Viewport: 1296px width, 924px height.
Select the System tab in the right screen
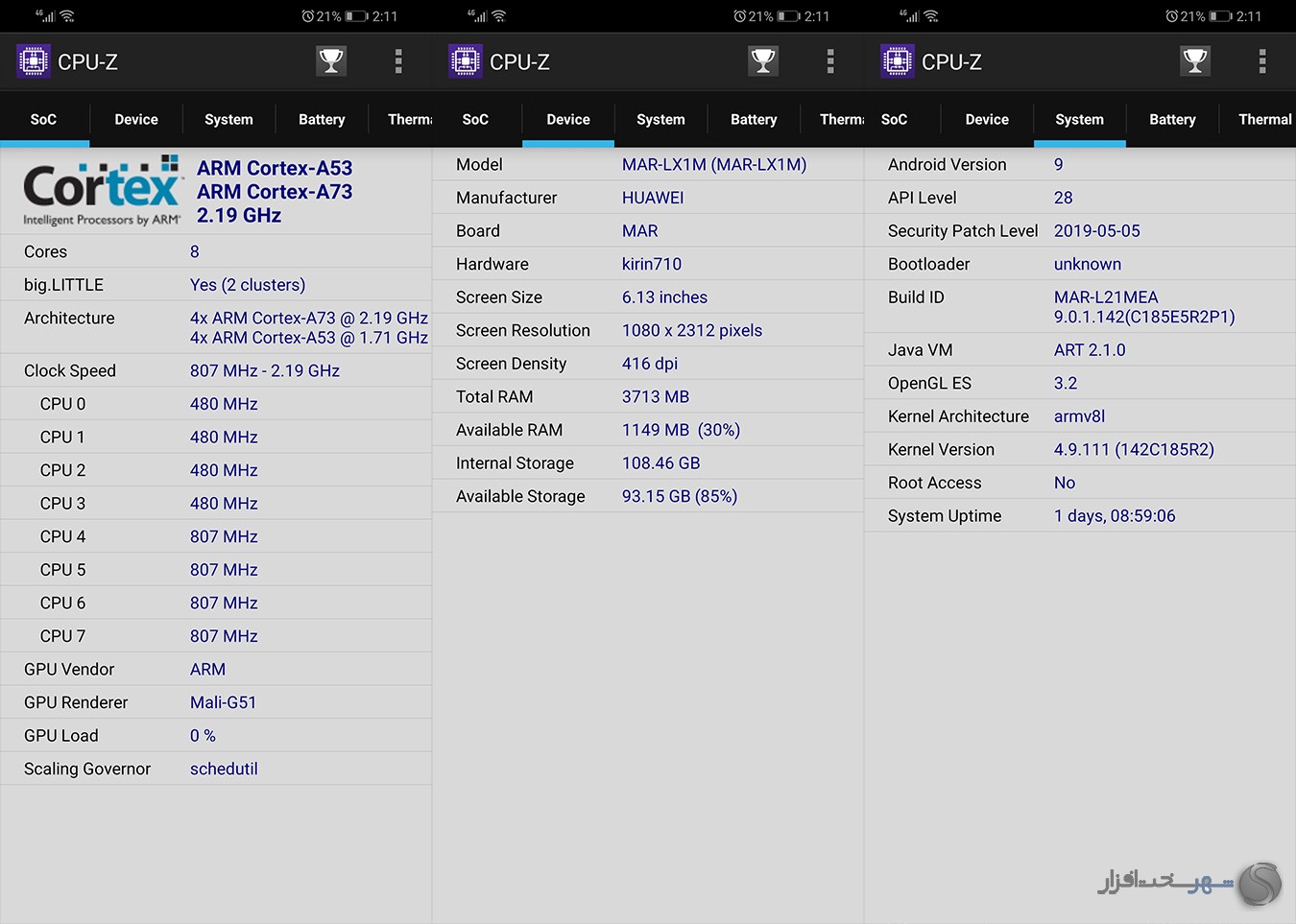(1079, 119)
